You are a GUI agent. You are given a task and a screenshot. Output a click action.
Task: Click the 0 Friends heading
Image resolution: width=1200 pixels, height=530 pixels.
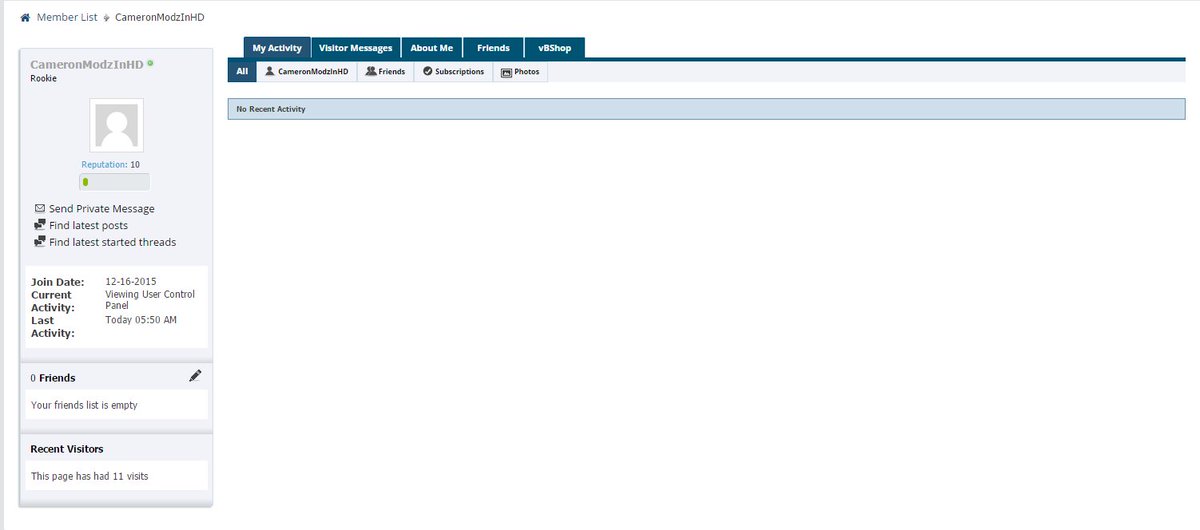[53, 378]
